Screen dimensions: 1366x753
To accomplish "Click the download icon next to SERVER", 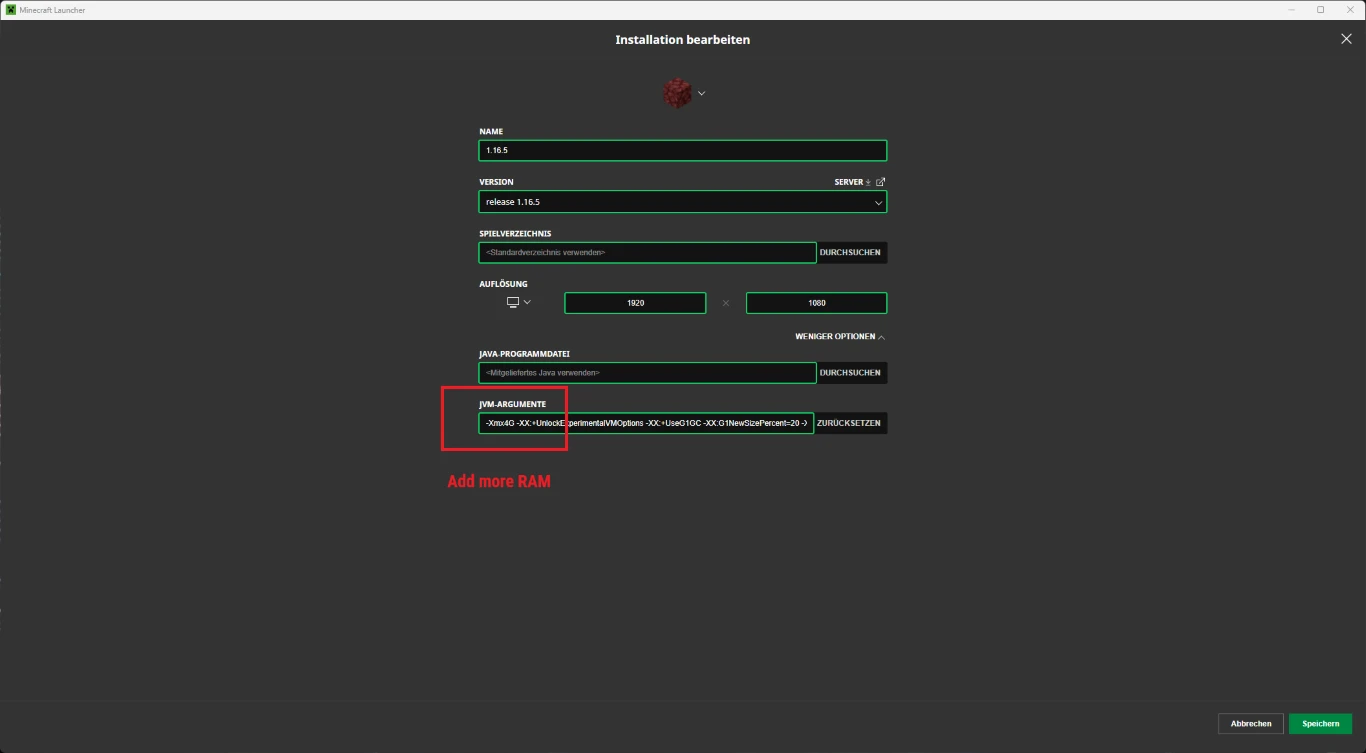I will [x=867, y=182].
